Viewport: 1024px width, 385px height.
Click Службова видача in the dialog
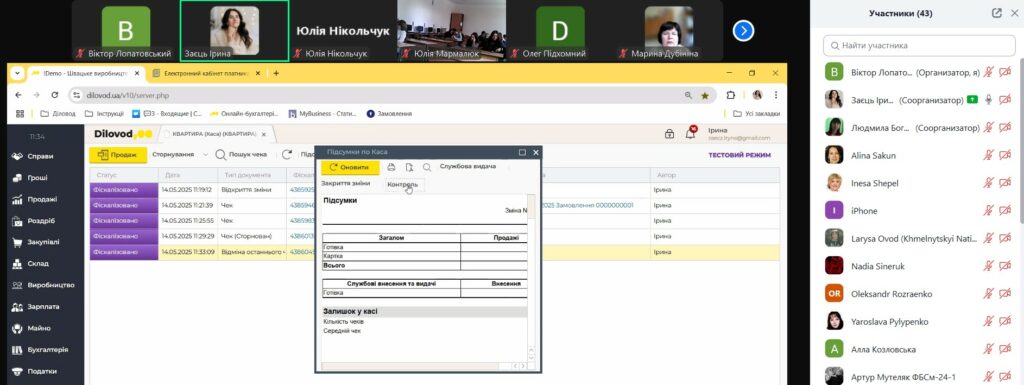tap(468, 166)
